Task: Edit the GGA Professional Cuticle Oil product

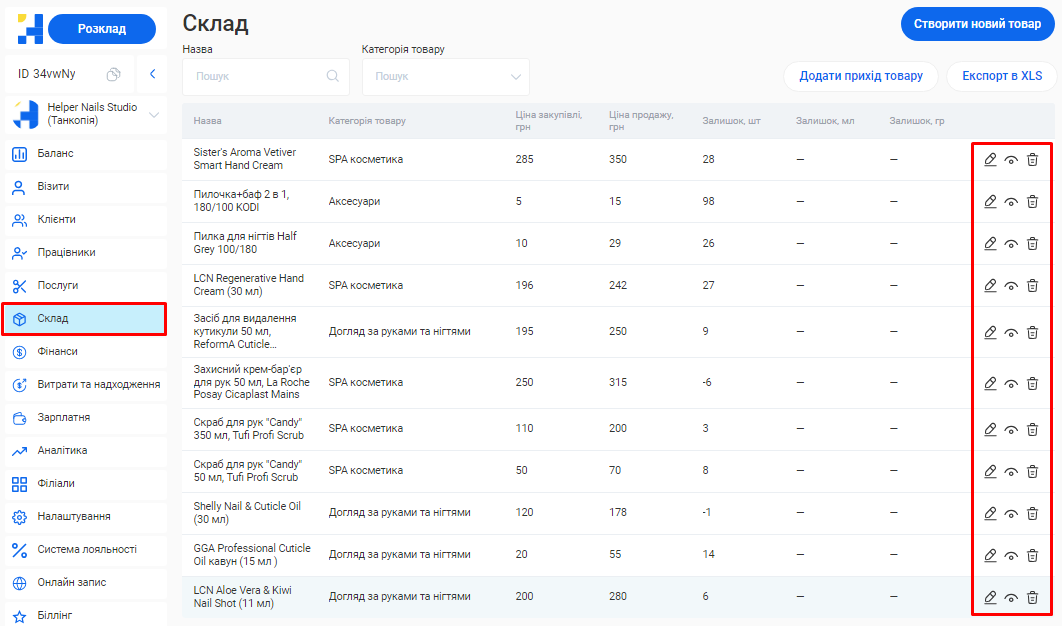Action: tap(990, 555)
